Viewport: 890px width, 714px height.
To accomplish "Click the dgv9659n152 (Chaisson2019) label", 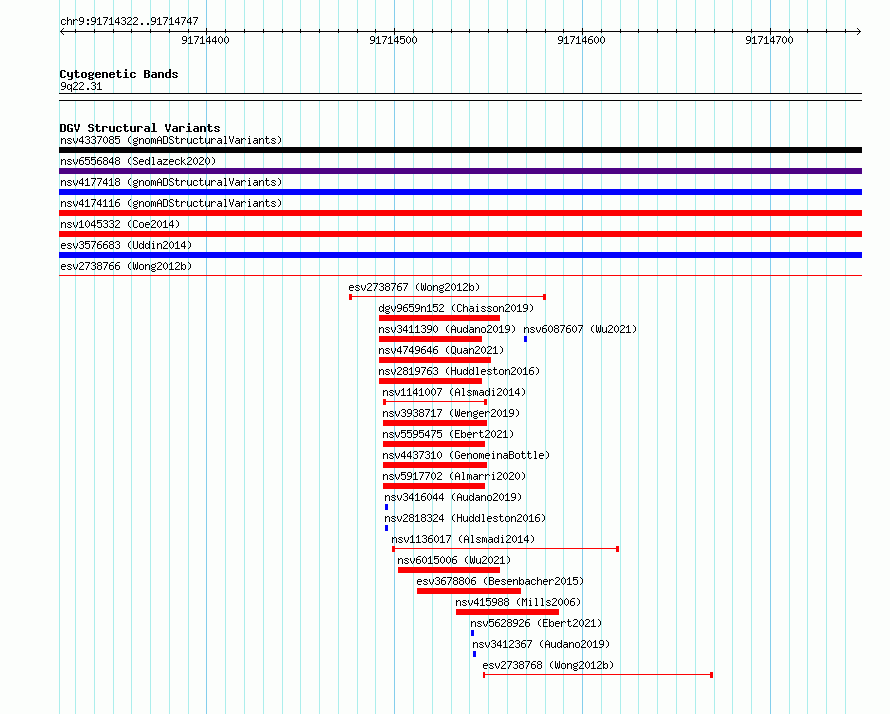I will click(456, 308).
